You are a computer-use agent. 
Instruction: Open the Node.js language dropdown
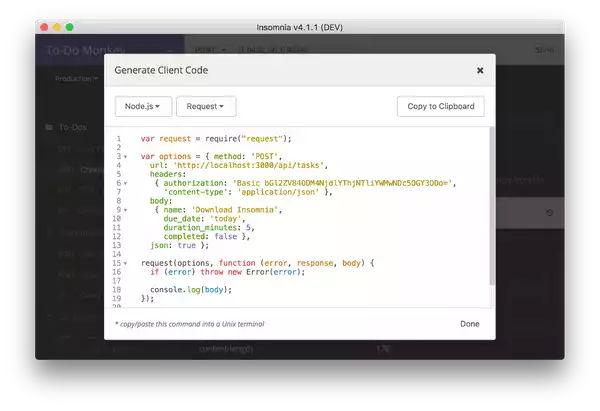[143, 106]
